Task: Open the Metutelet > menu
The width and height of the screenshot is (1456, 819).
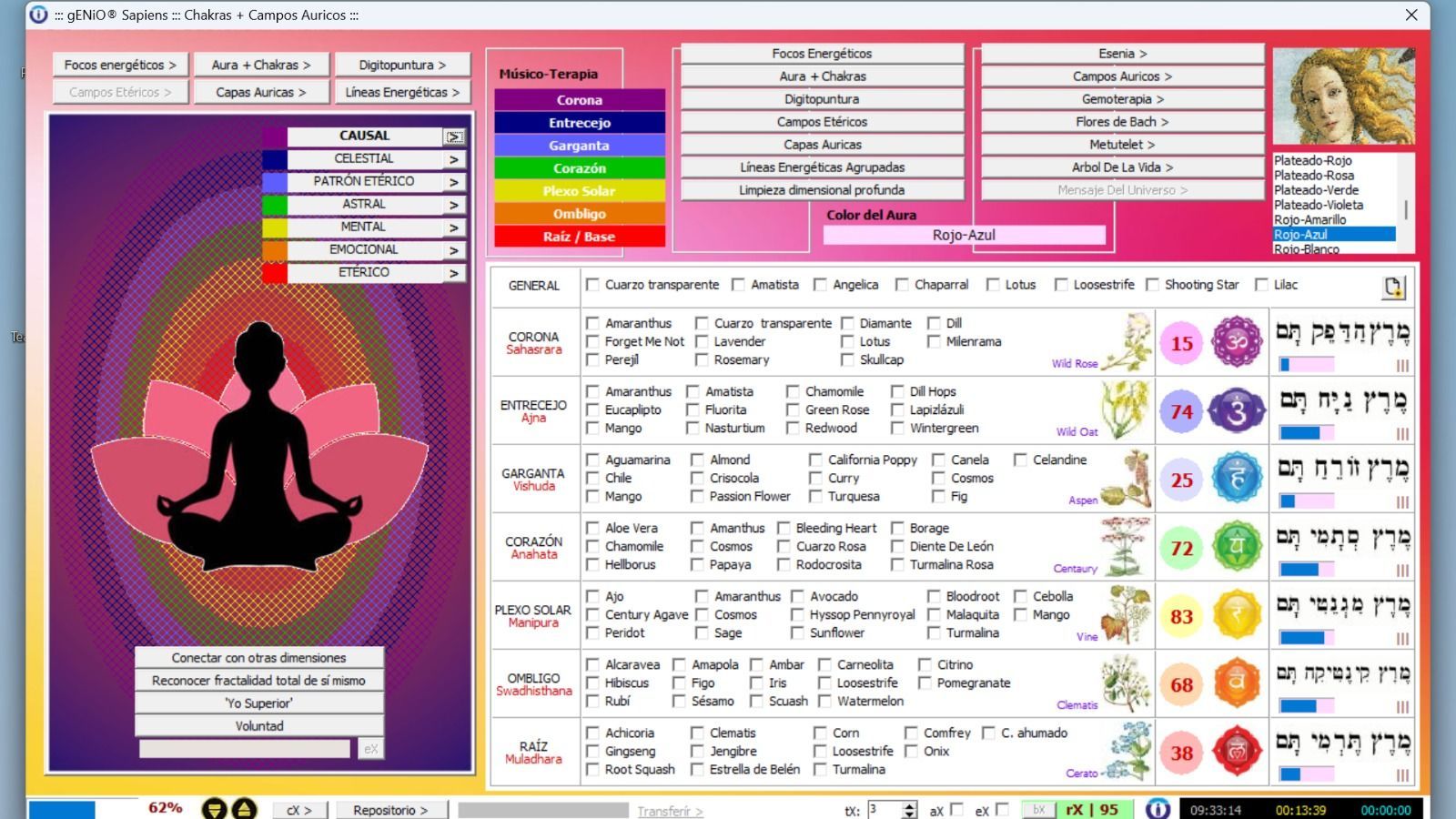Action: point(1122,145)
